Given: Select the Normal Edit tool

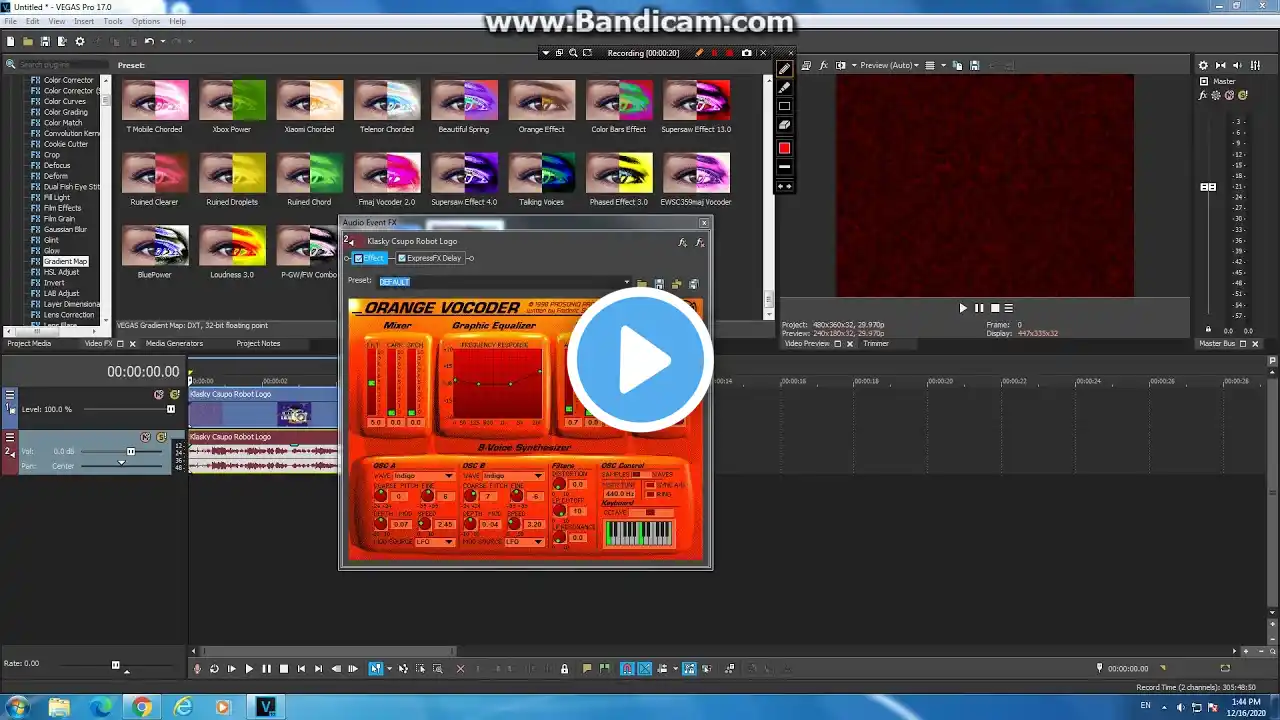Looking at the screenshot, I should point(376,668).
